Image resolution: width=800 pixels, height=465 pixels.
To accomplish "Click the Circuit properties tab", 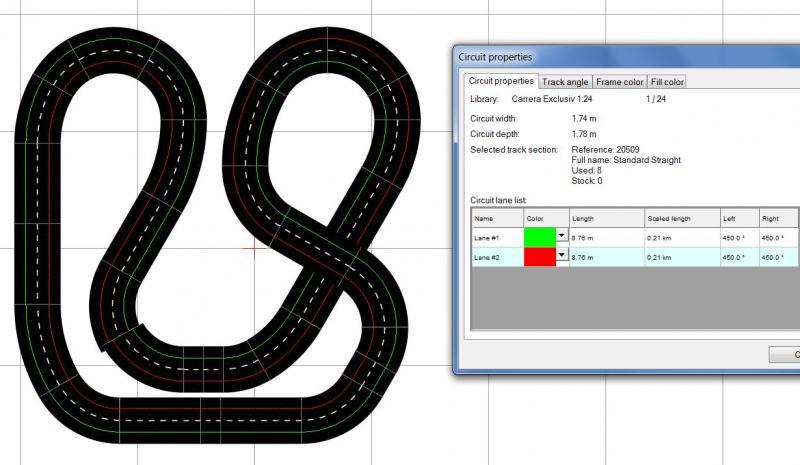I will point(501,81).
